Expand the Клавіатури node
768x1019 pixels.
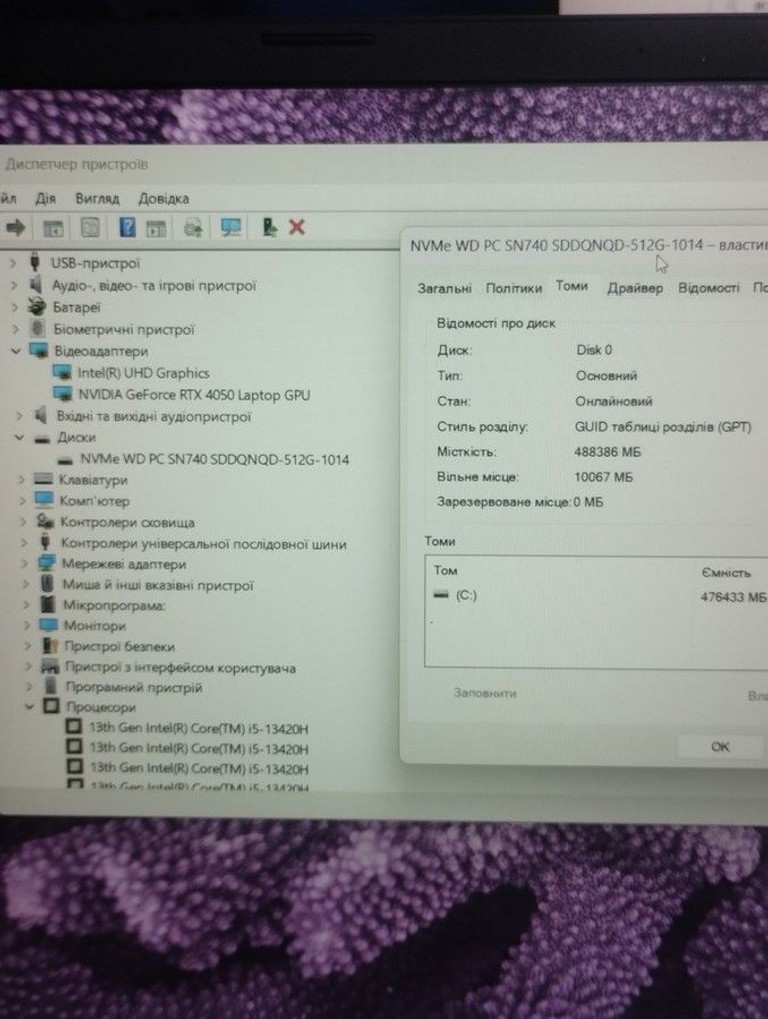[21, 480]
